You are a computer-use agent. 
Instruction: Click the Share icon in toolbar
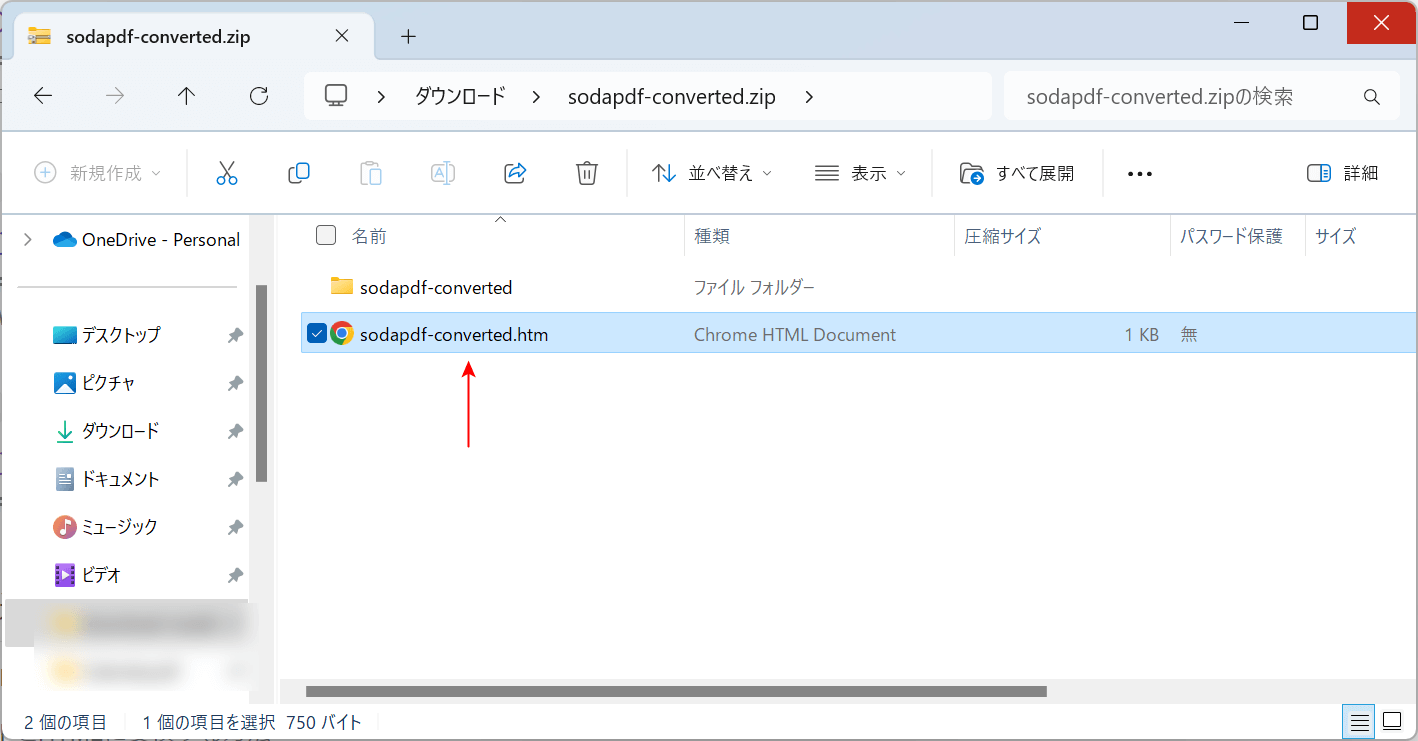[515, 173]
